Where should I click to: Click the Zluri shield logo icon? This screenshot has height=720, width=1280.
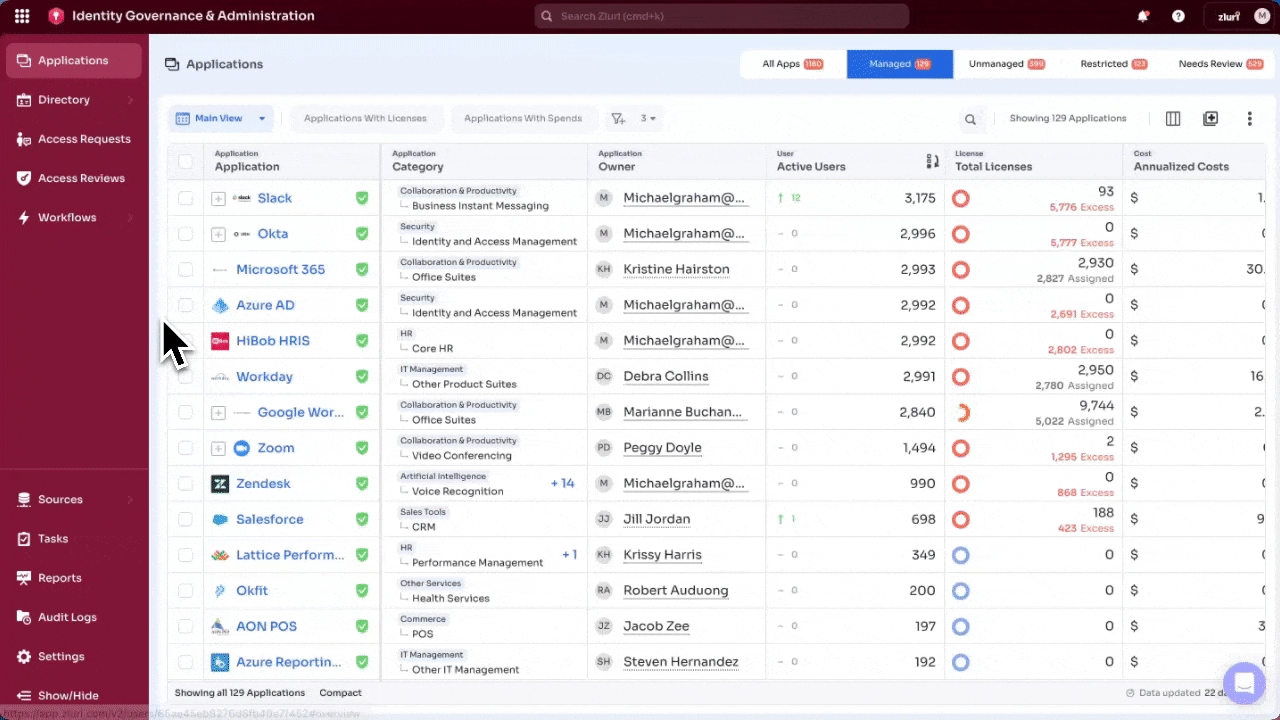click(x=56, y=16)
